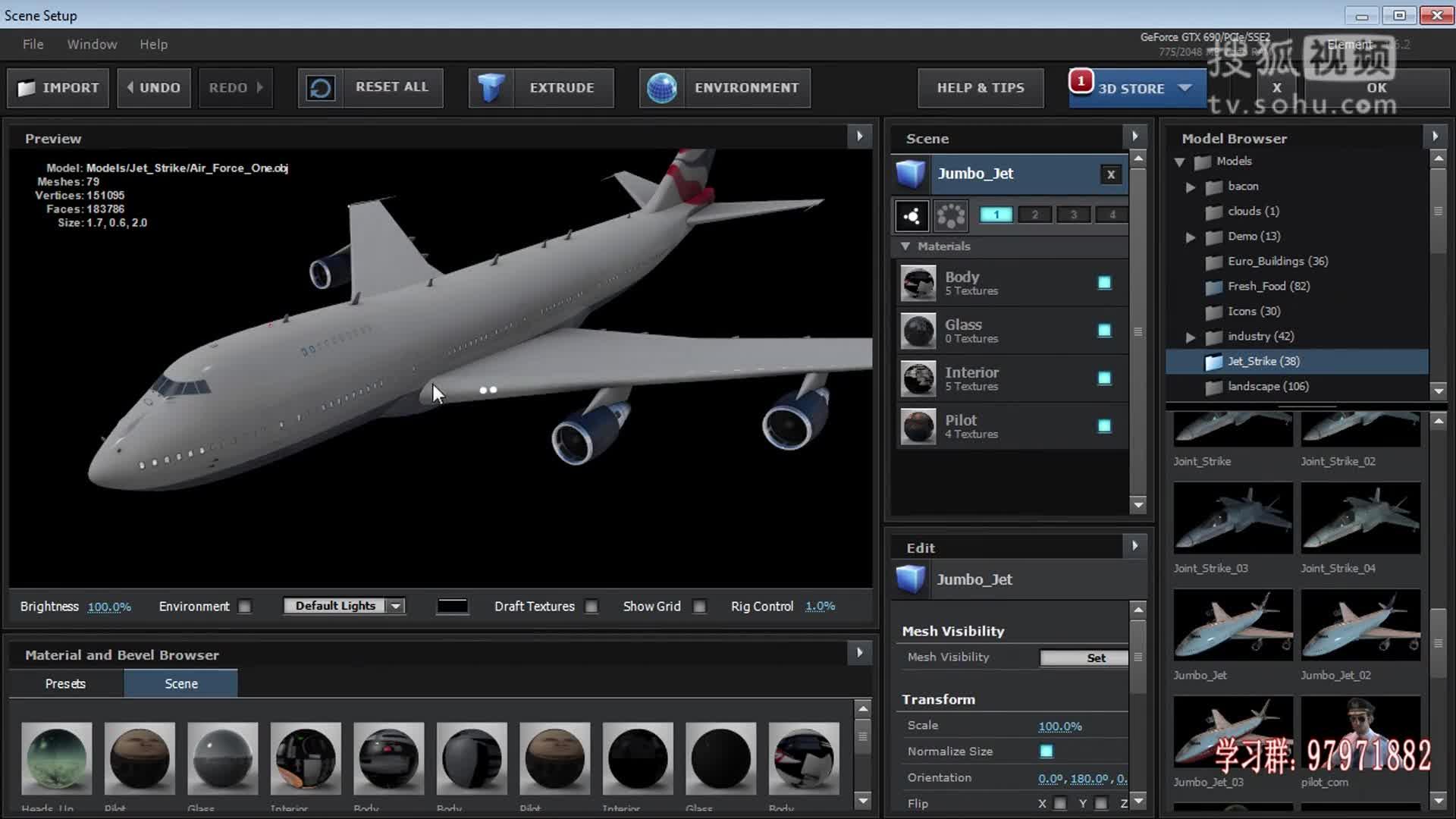Switch to the Presets tab

[x=65, y=684]
